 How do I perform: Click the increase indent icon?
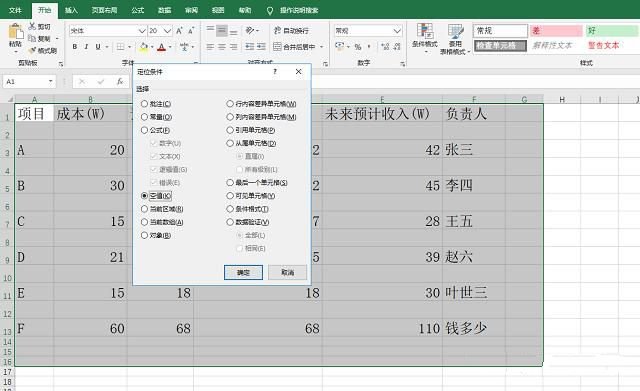[x=261, y=47]
